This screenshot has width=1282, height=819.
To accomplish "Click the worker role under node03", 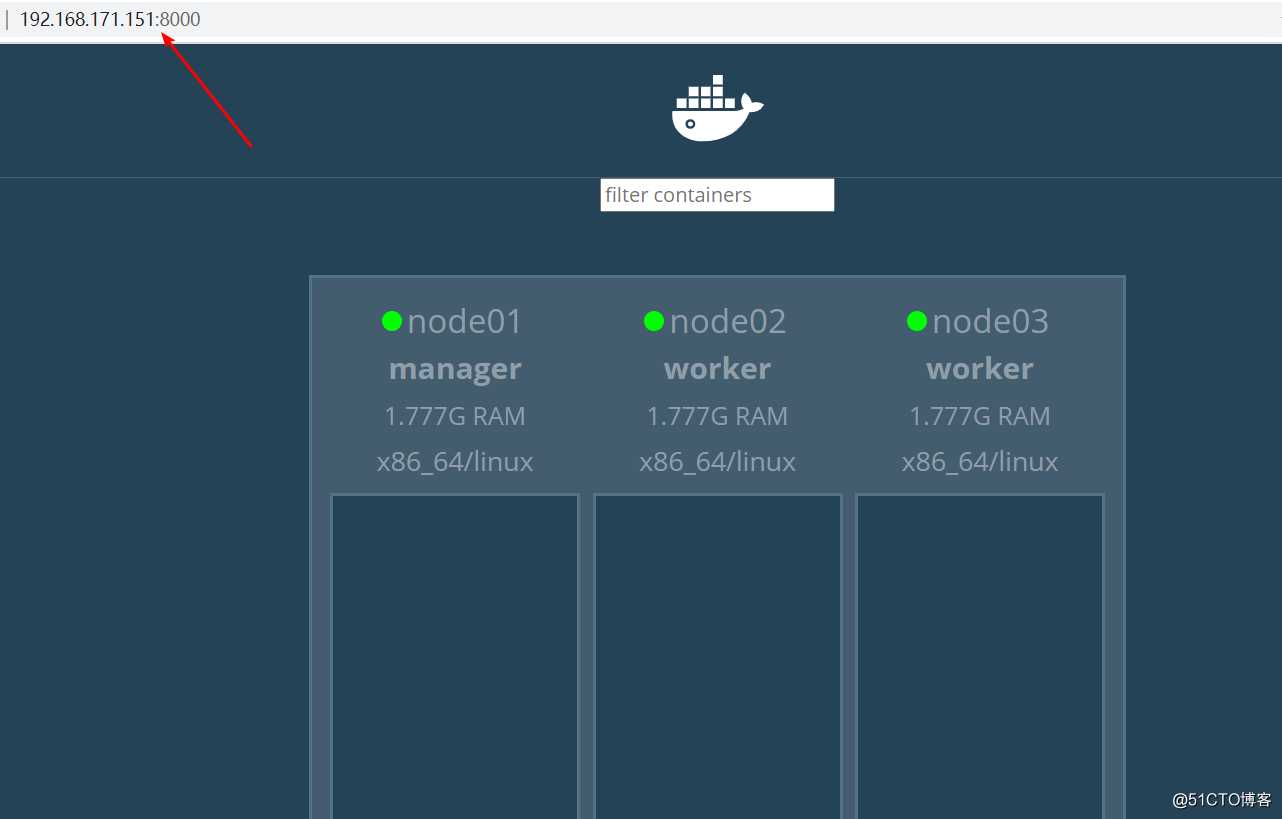I will [x=980, y=369].
